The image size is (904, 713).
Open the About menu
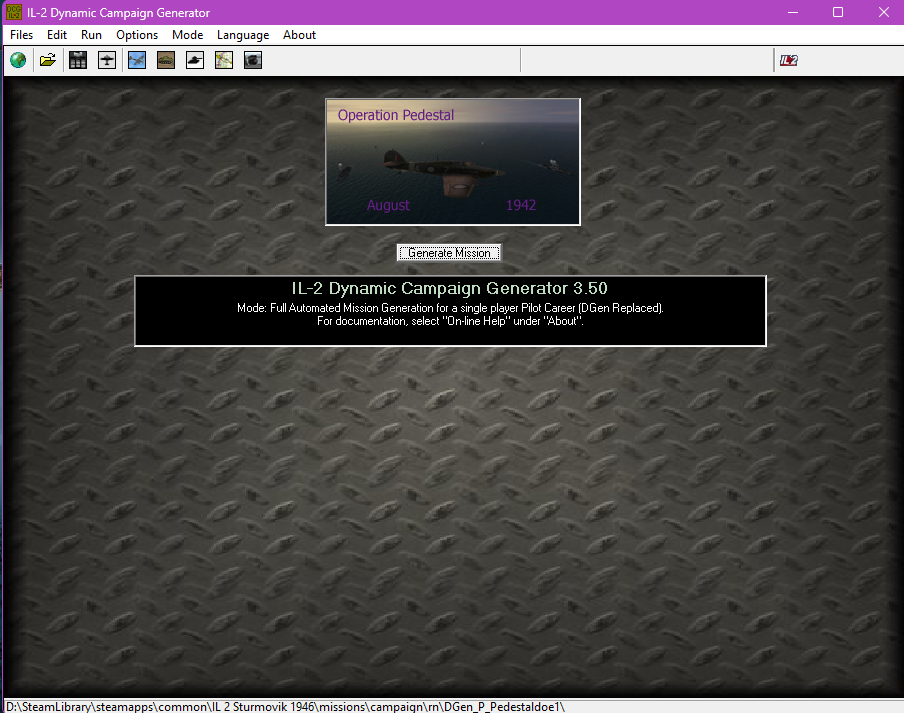(x=299, y=35)
